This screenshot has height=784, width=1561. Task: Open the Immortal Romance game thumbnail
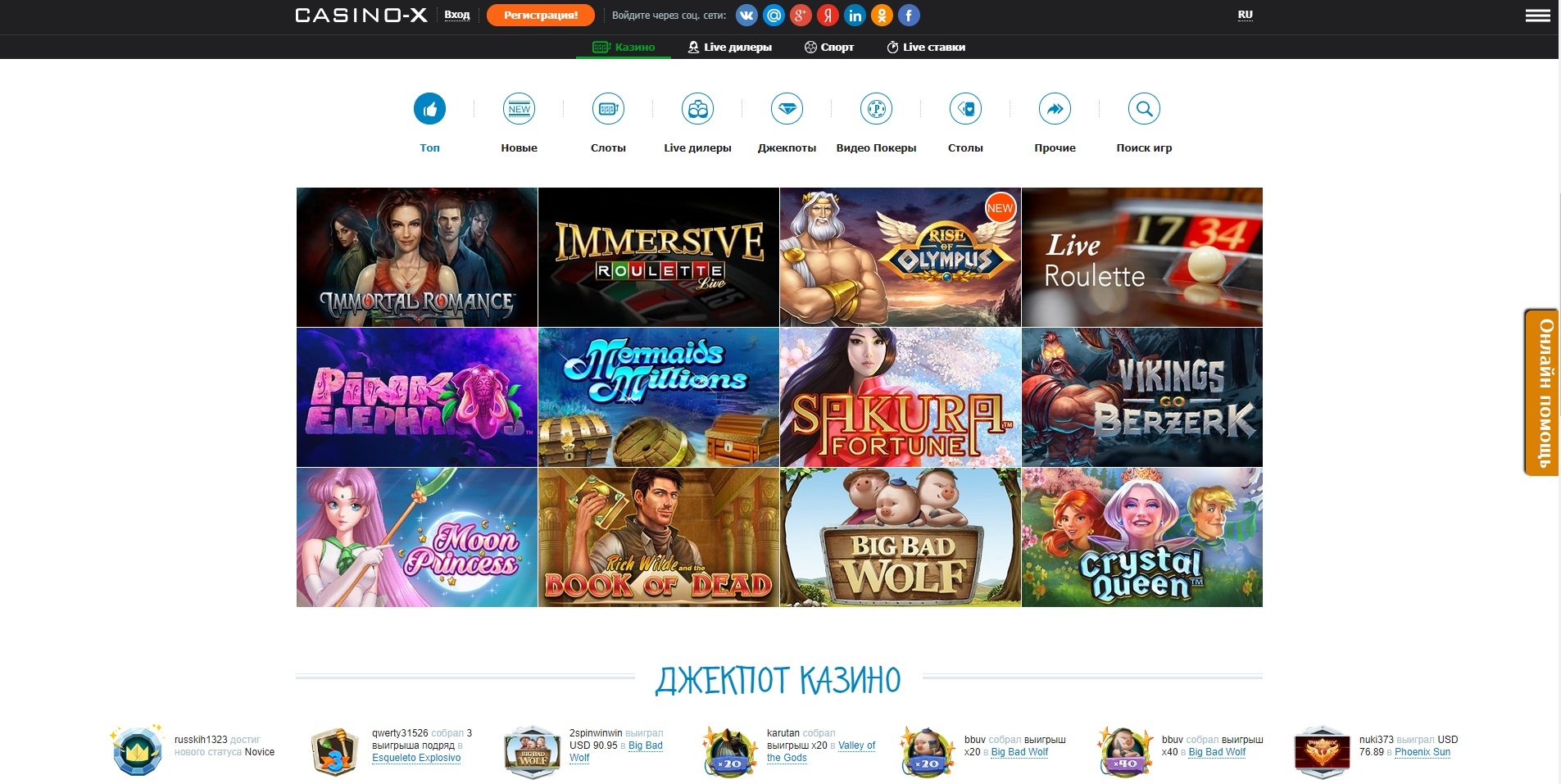pyautogui.click(x=417, y=256)
